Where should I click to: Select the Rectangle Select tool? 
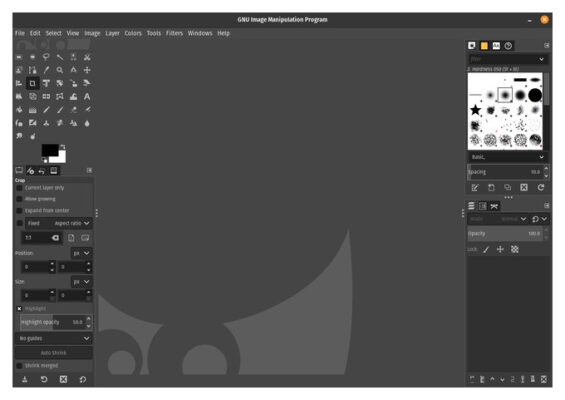coord(19,57)
